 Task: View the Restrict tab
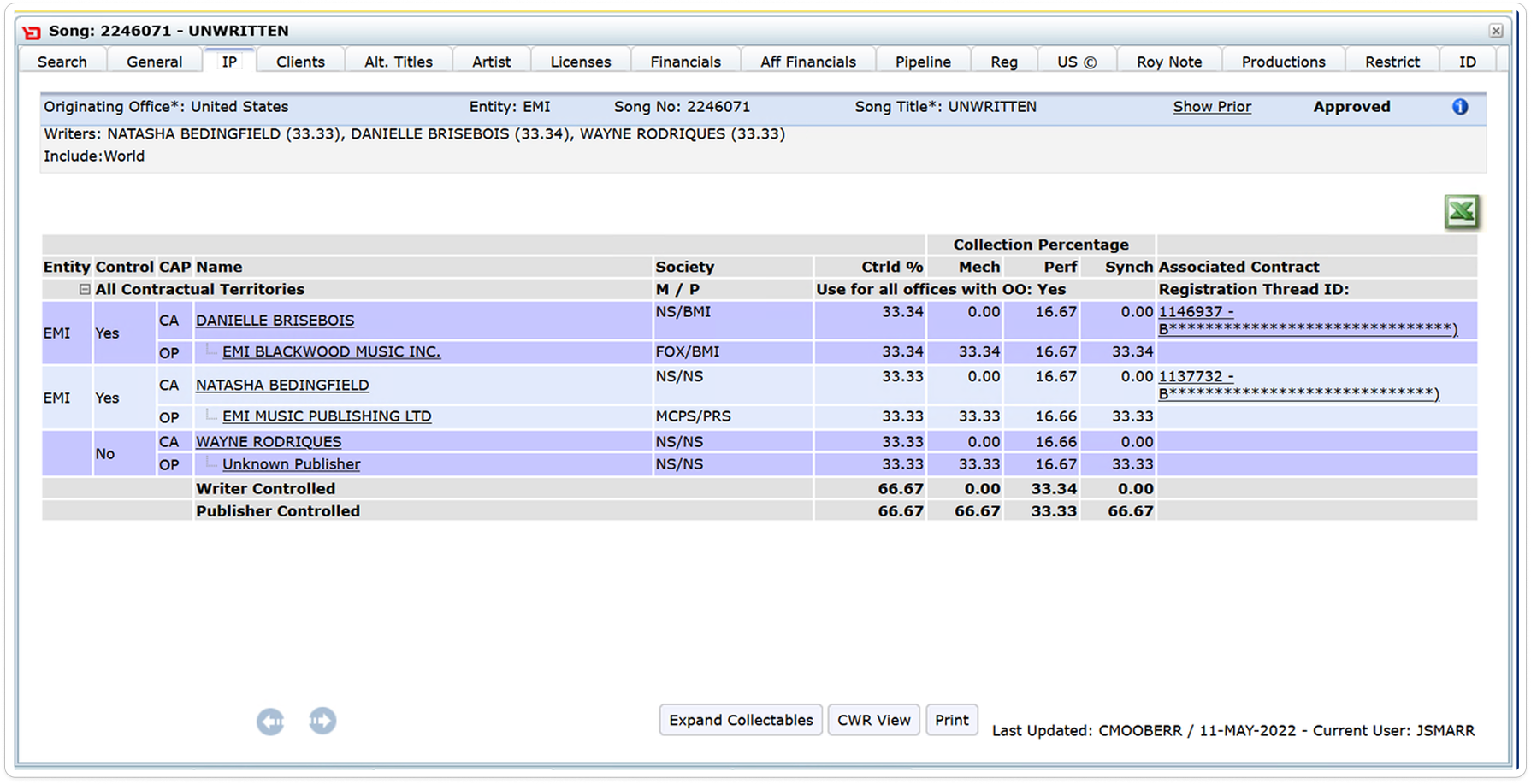[x=1392, y=62]
